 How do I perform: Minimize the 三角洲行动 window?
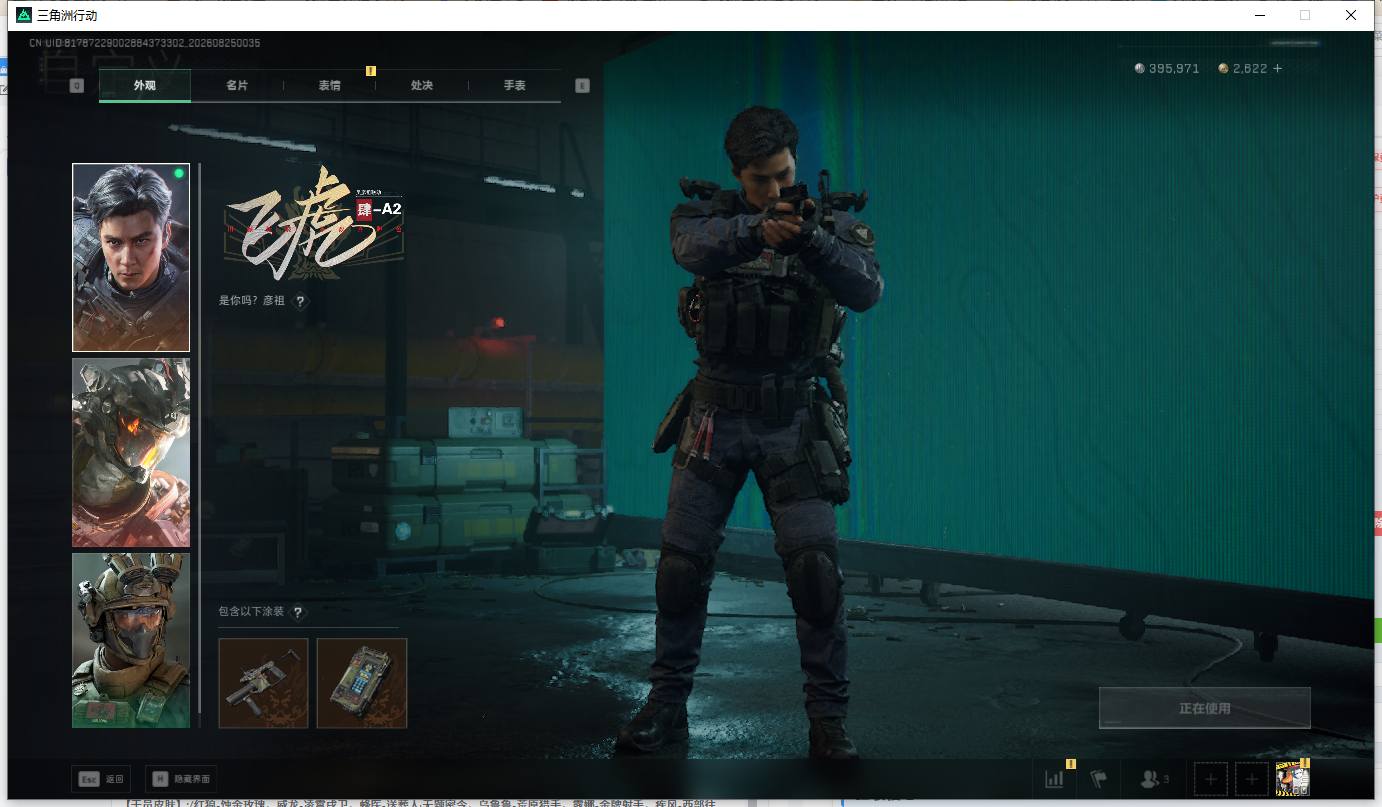tap(1258, 16)
